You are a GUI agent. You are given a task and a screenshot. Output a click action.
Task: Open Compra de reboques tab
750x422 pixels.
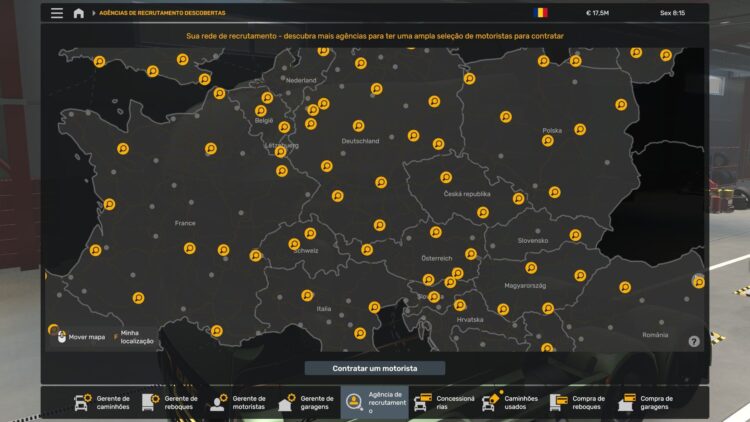tap(579, 402)
